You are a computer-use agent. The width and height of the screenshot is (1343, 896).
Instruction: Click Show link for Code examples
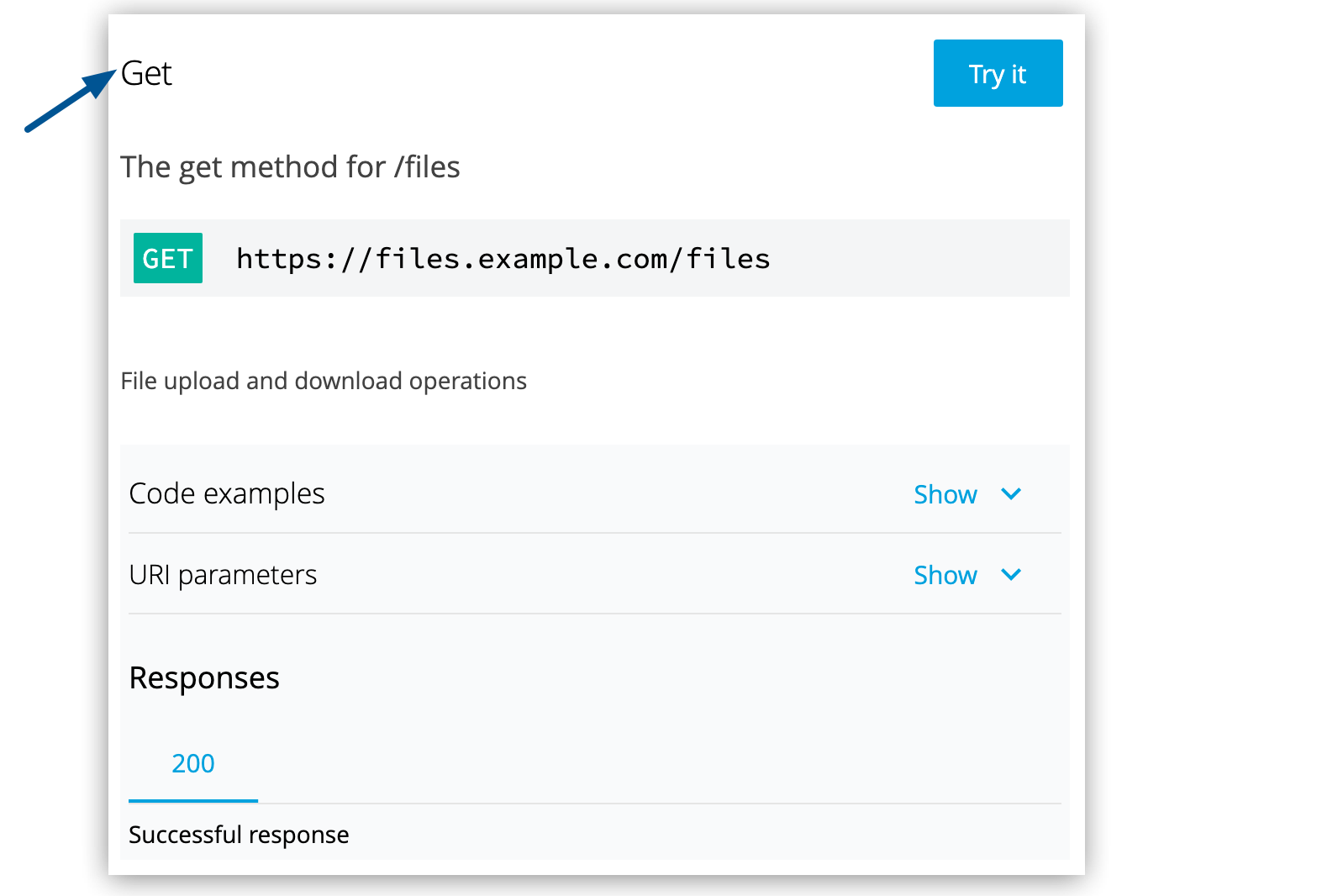pos(945,494)
